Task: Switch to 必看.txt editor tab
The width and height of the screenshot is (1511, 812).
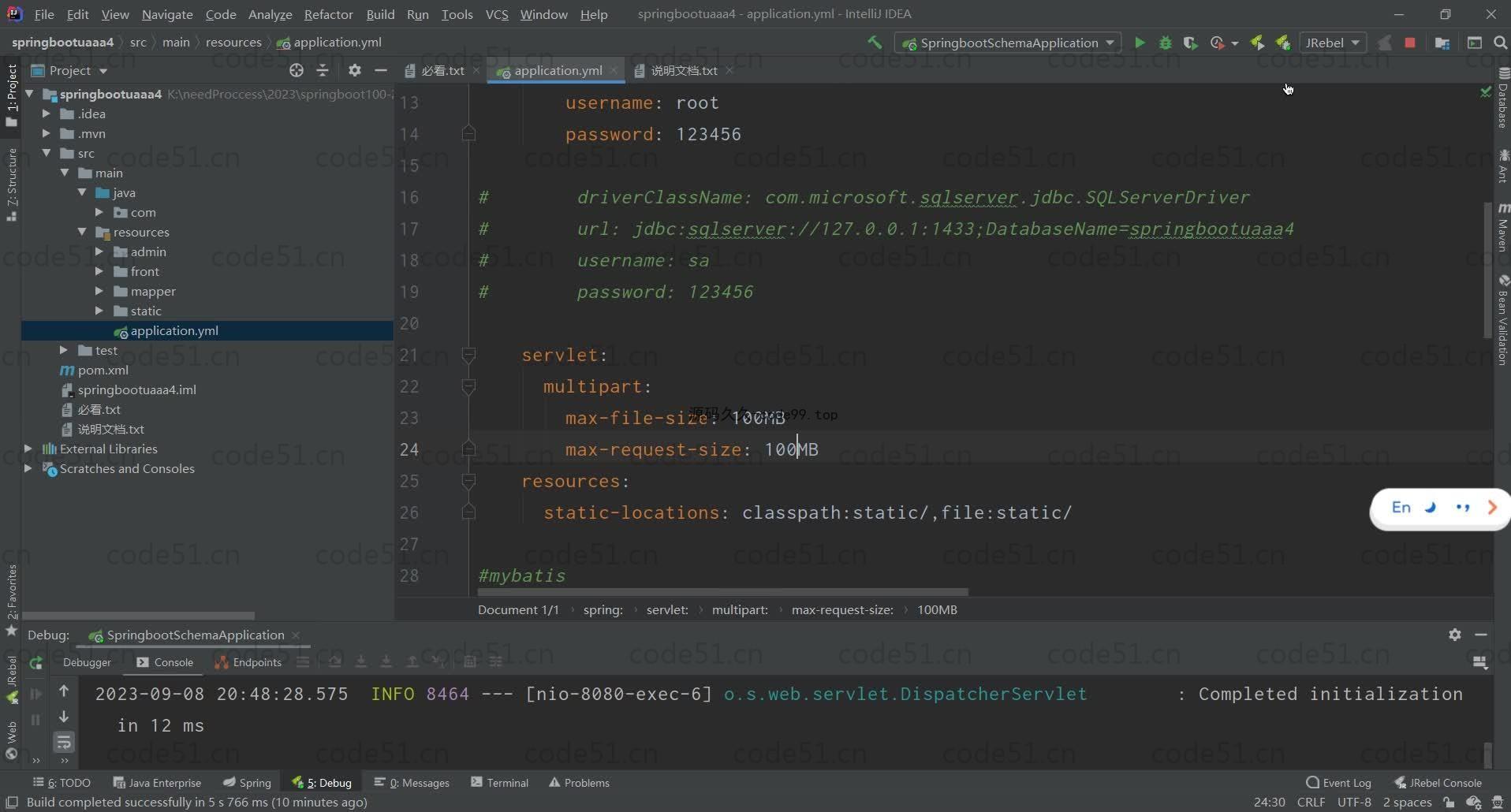Action: pyautogui.click(x=442, y=70)
